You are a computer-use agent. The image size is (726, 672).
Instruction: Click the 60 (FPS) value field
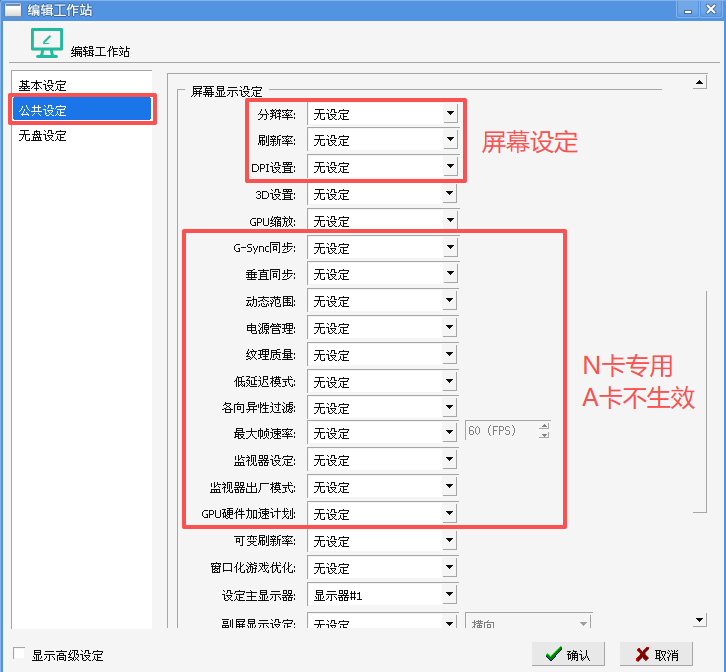point(502,431)
